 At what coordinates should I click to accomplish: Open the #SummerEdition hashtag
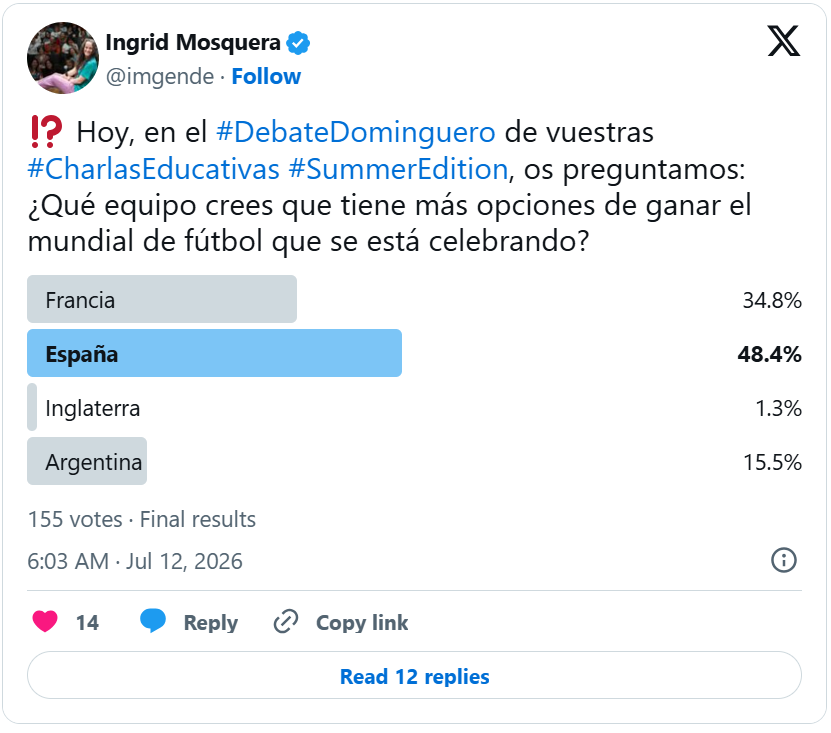[399, 169]
